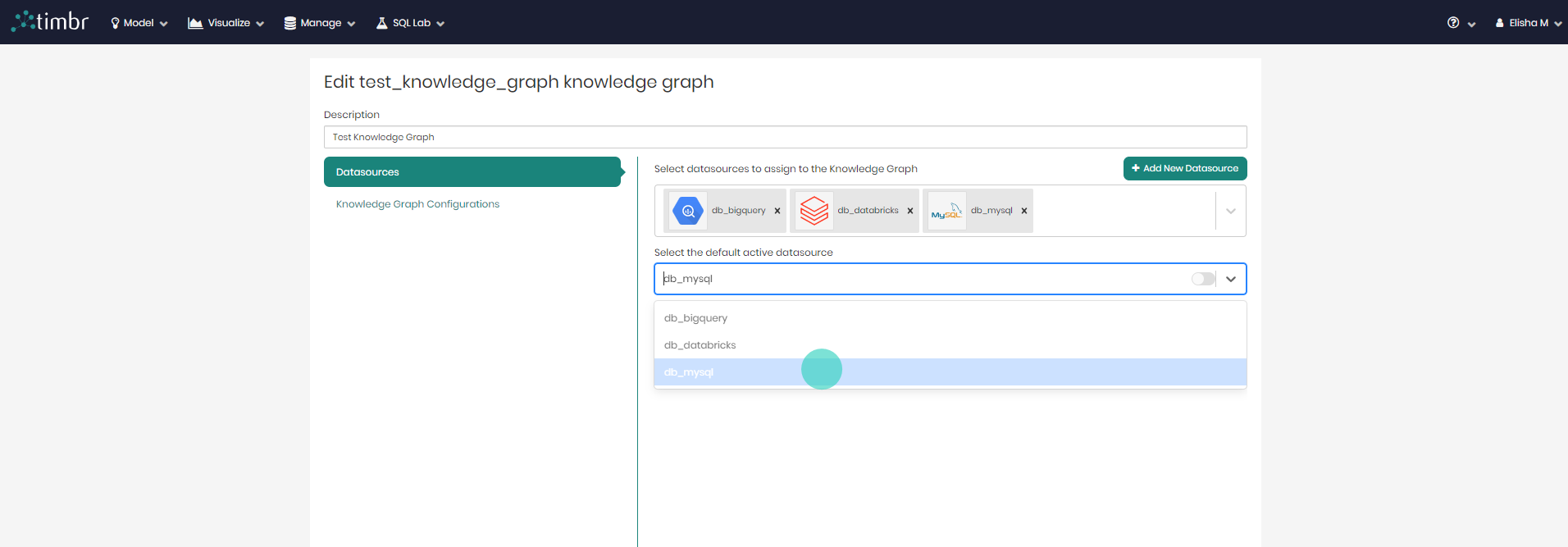Collapse the default active datasource dropdown
Screen dimensions: 1568x547
(x=1230, y=279)
